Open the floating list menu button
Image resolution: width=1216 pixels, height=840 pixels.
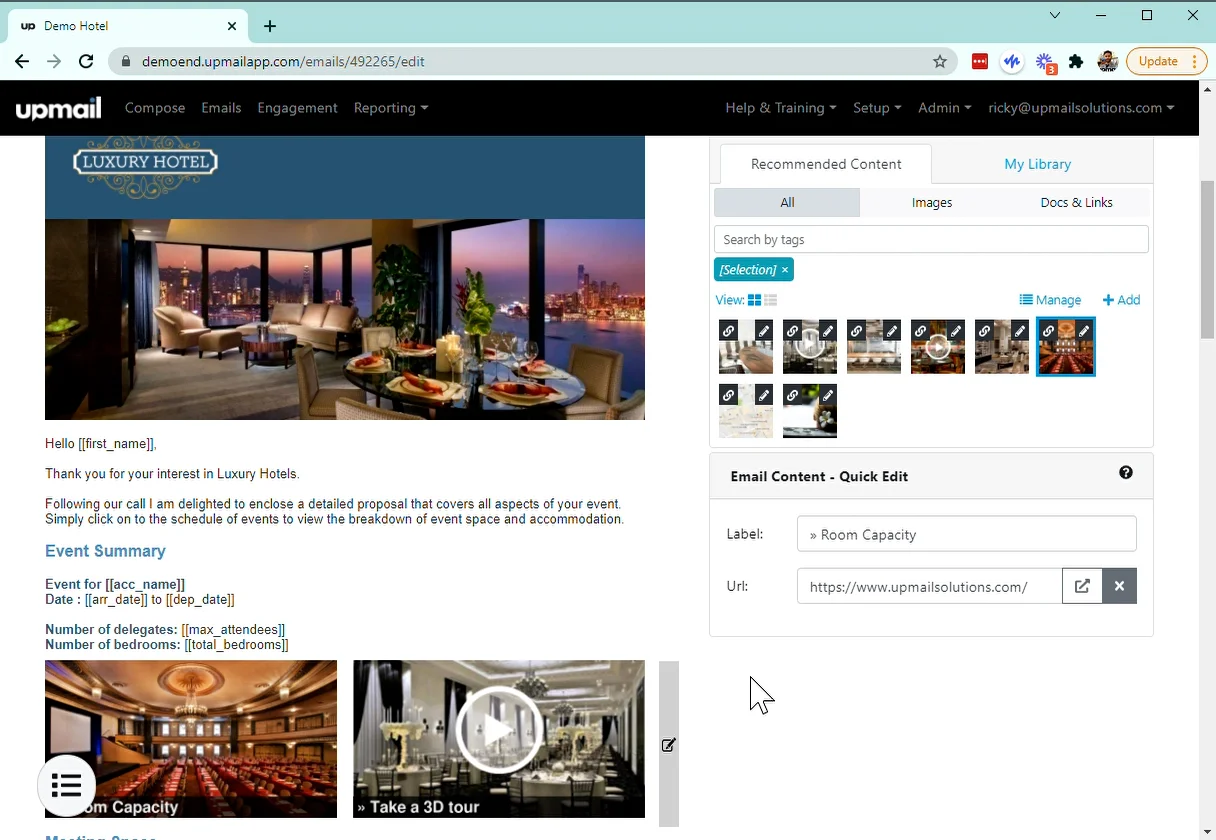66,786
